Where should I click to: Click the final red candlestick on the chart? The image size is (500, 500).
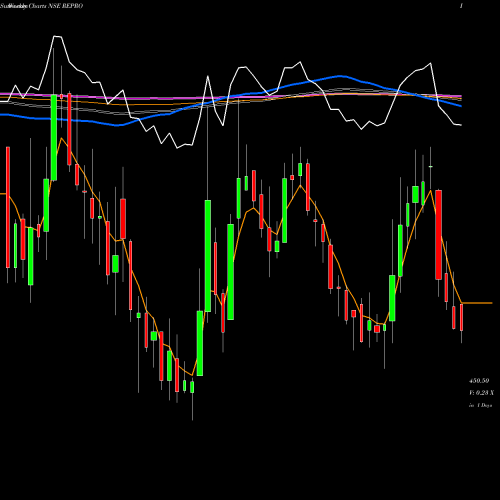(x=462, y=317)
